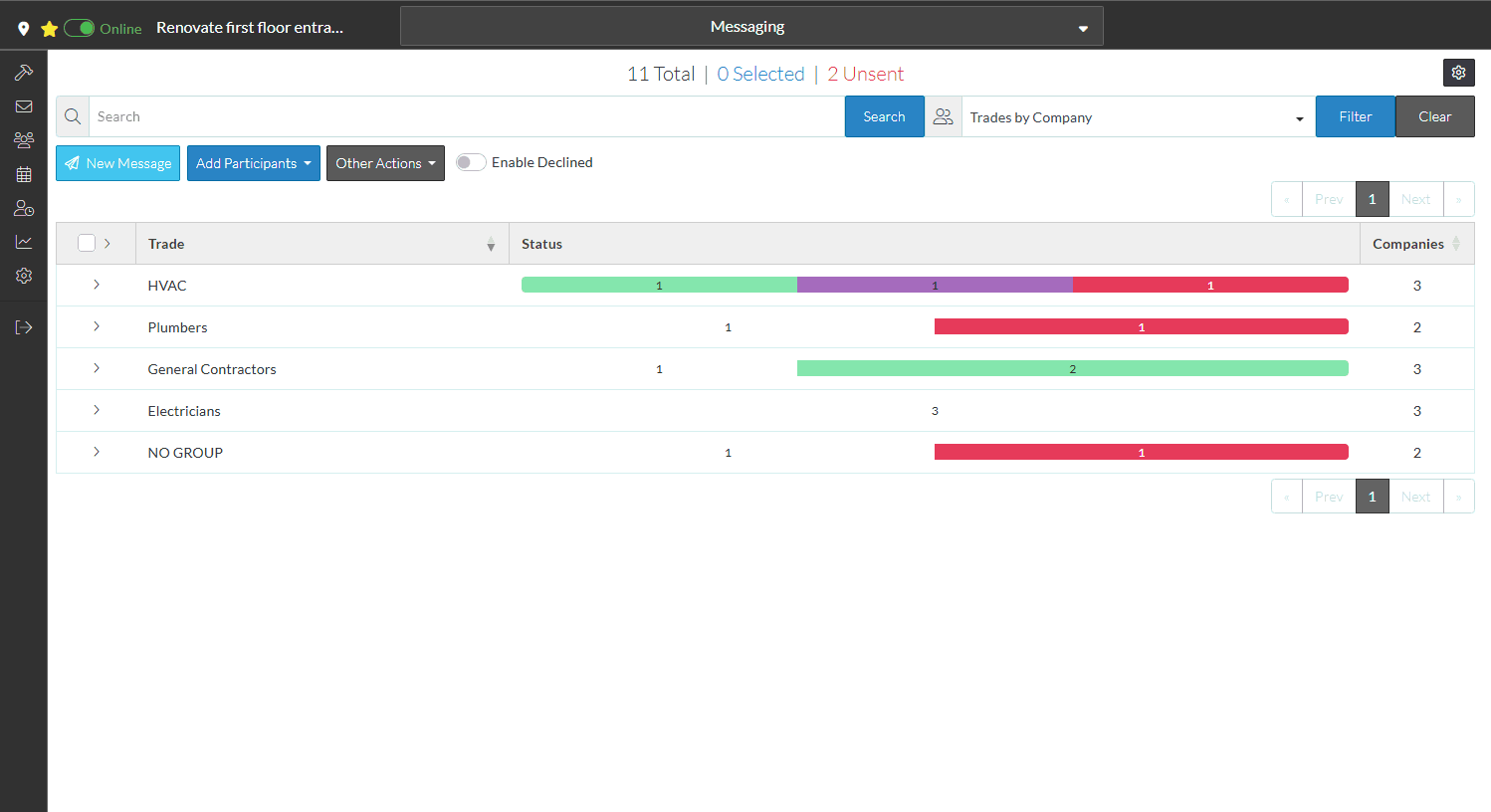Click first-page arrow in top pagination
Screen dimensions: 1491x812
[x=1286, y=199]
